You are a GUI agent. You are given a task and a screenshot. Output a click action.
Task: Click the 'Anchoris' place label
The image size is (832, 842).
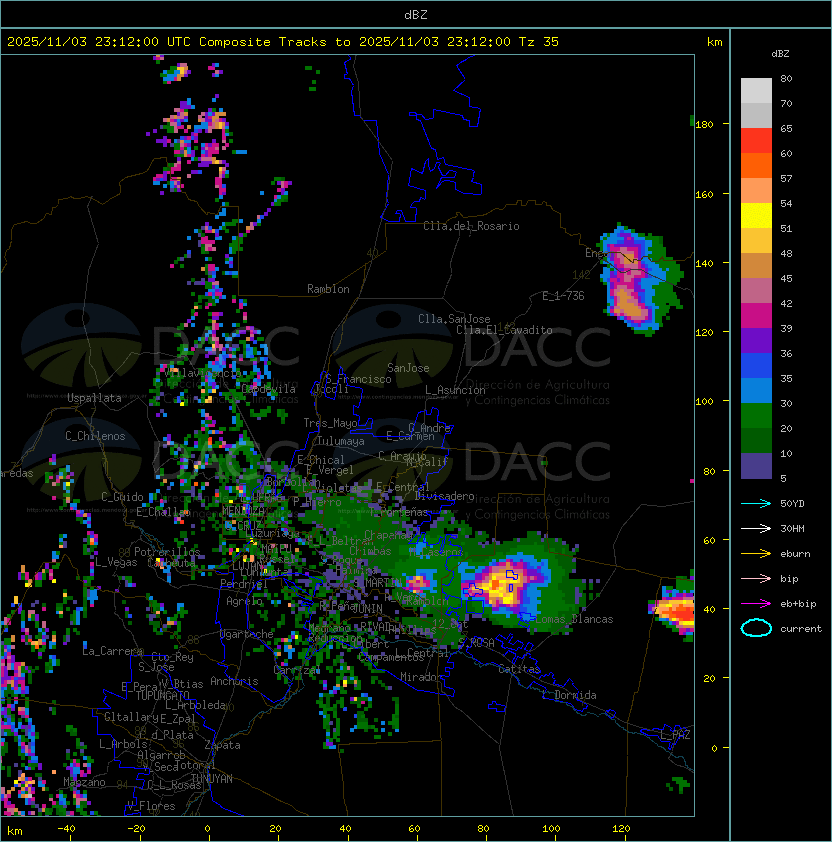point(234,681)
